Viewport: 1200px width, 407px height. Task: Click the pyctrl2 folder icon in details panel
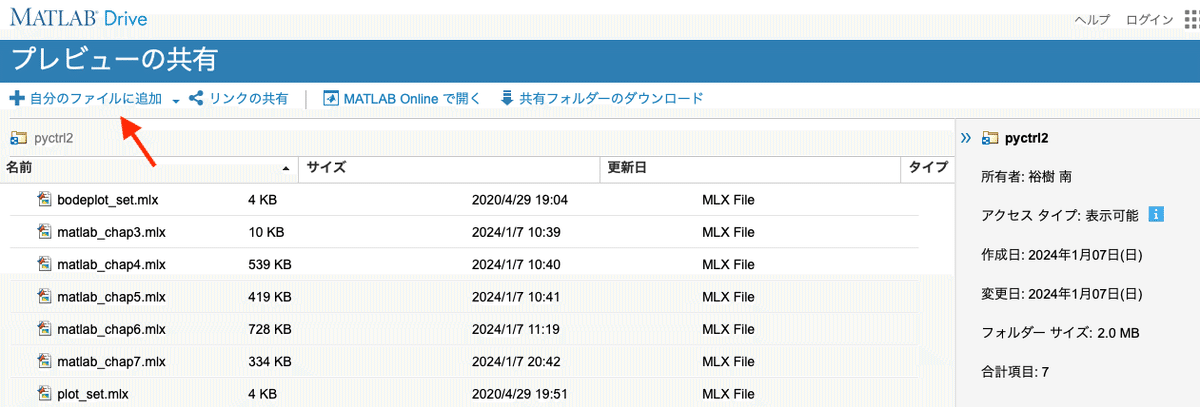991,138
